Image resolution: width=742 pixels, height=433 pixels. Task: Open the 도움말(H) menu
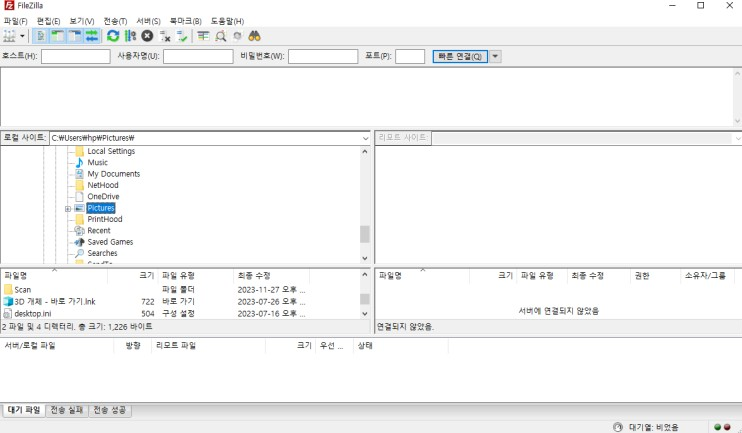coord(227,21)
